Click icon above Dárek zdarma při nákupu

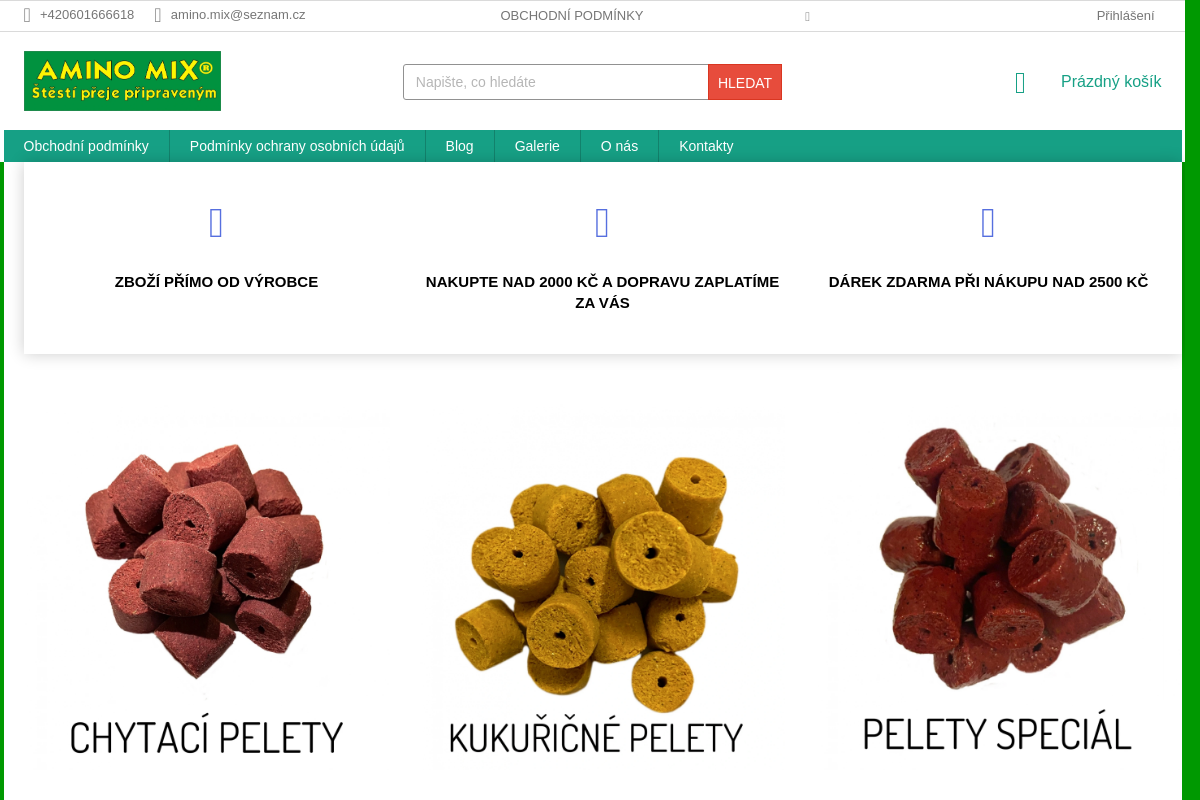point(988,223)
